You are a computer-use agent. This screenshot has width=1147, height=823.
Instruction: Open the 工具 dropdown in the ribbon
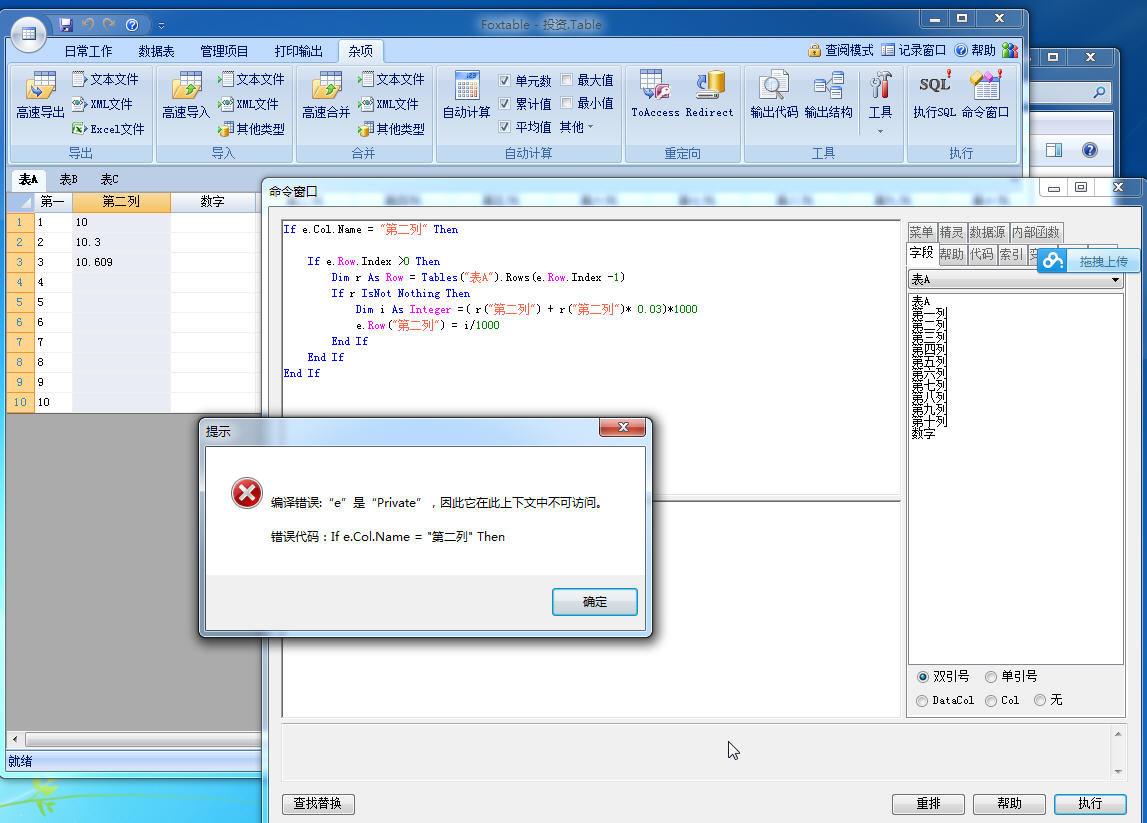coord(880,102)
